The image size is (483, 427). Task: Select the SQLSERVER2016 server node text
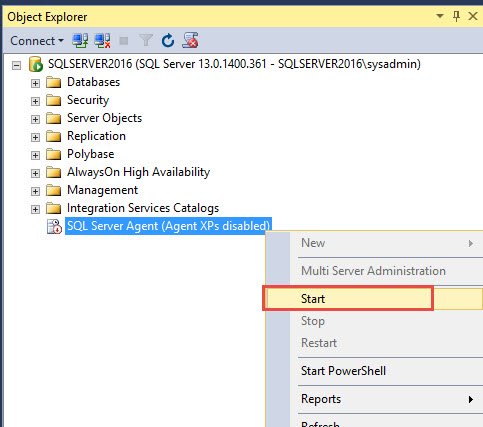click(234, 64)
